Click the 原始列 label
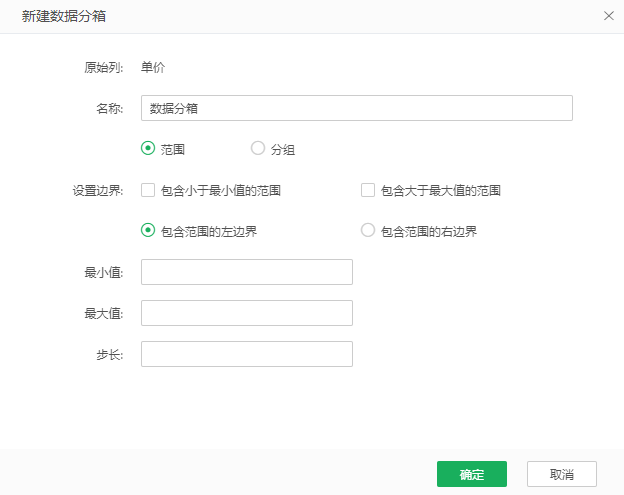Image resolution: width=624 pixels, height=495 pixels. pyautogui.click(x=103, y=68)
